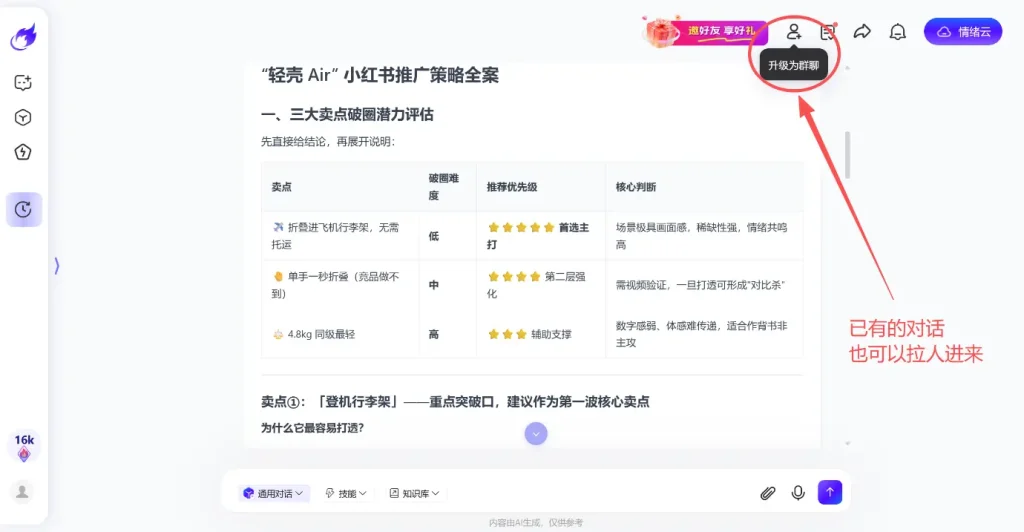The image size is (1024, 532).
Task: Click the 情绪云 button
Action: point(962,32)
